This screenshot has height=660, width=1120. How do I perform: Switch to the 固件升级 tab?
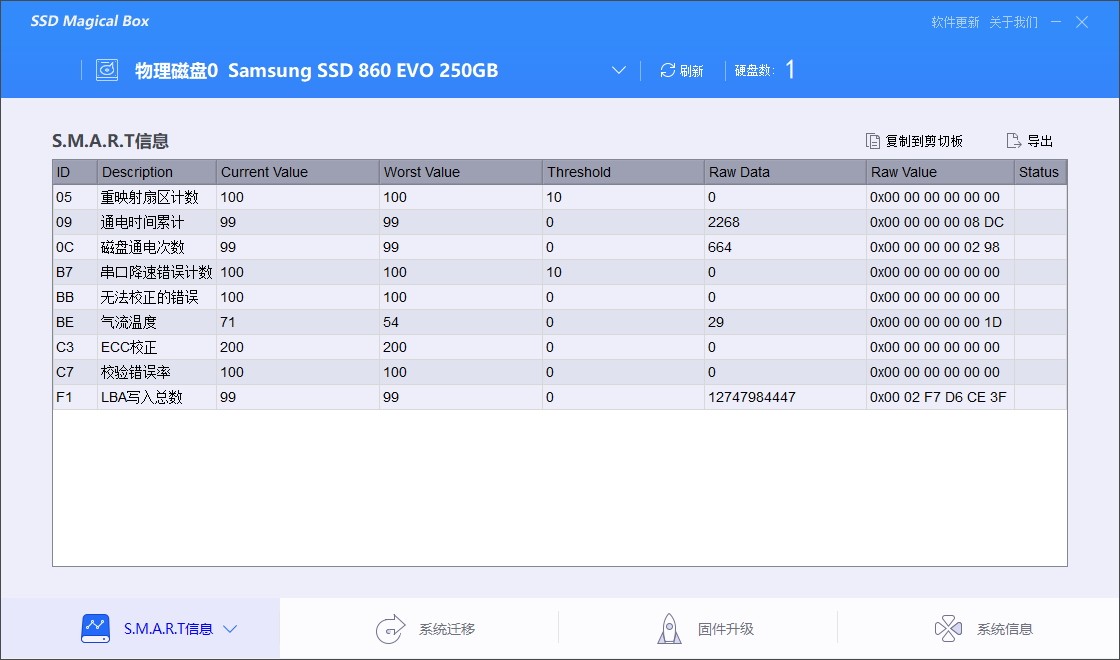click(x=698, y=629)
